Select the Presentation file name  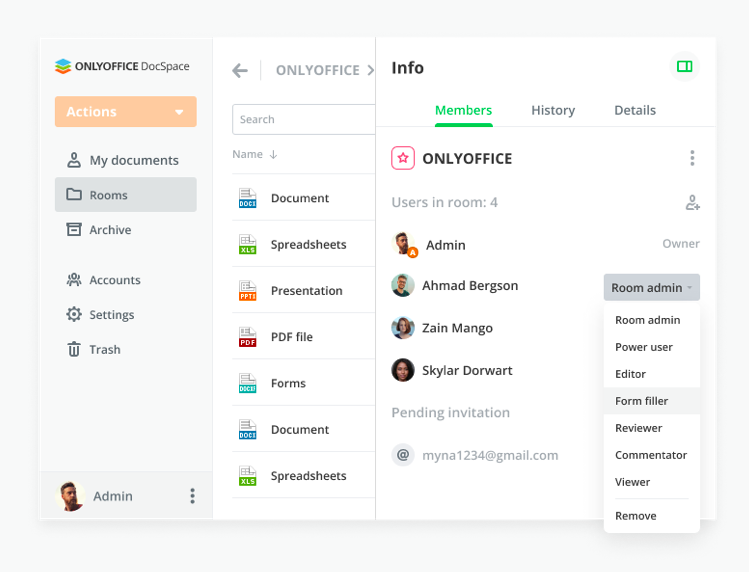pyautogui.click(x=307, y=291)
